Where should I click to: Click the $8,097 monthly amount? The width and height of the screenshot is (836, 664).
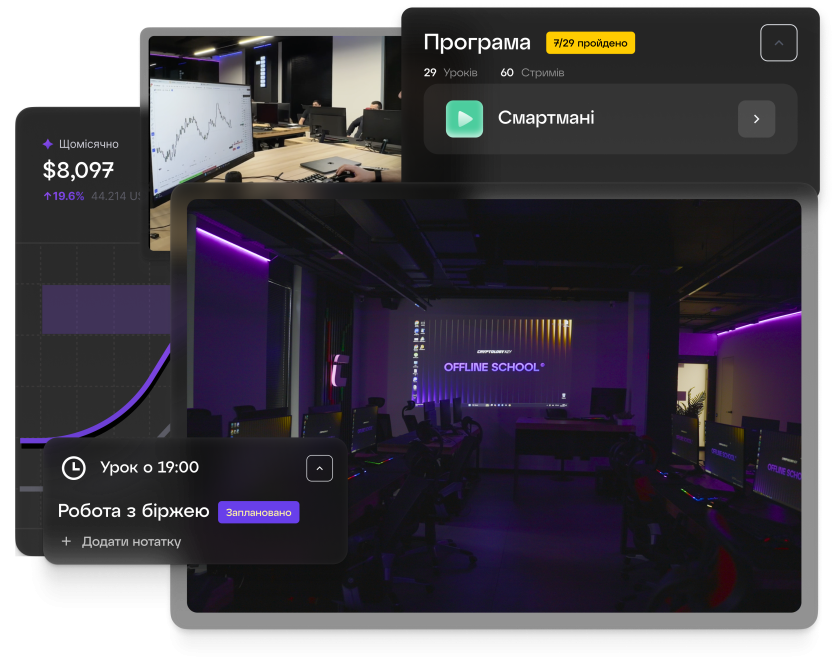point(78,170)
